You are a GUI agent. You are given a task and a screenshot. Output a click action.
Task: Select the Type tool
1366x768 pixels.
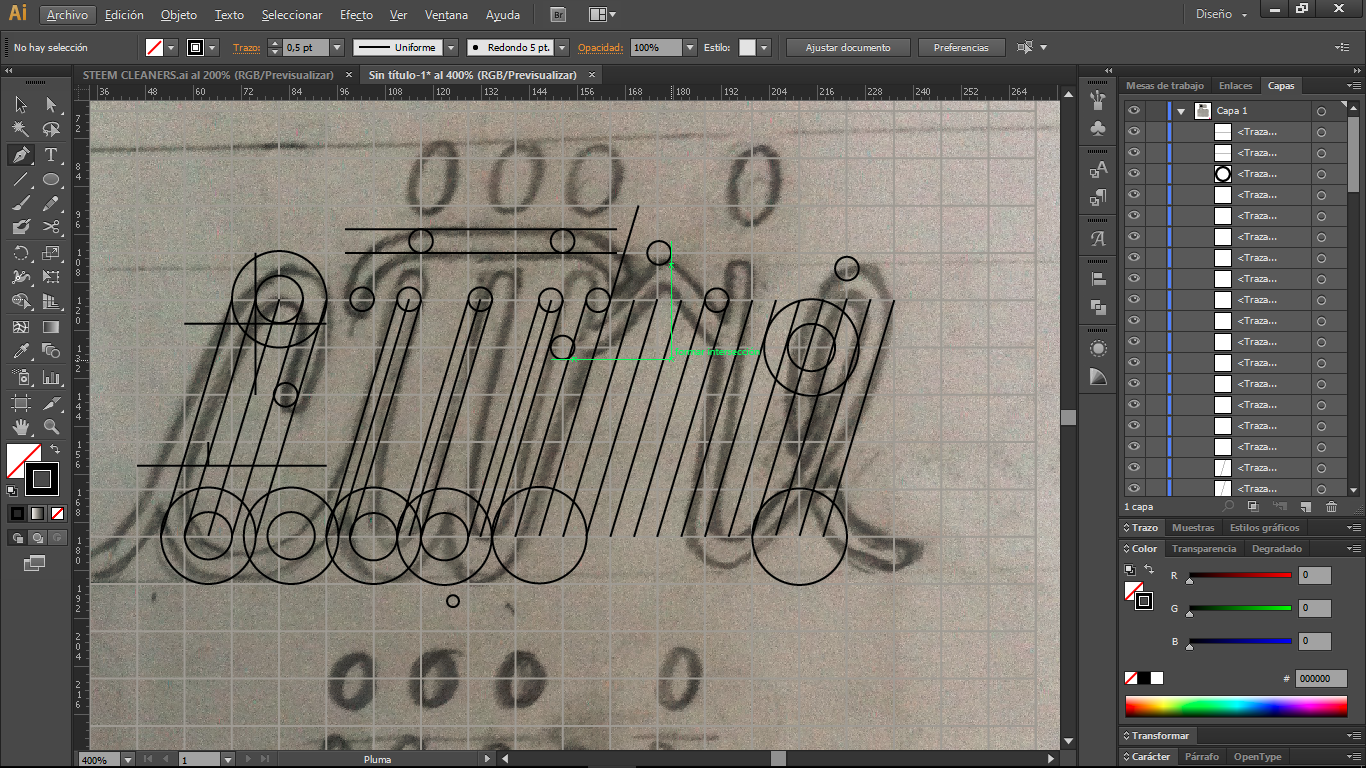pyautogui.click(x=51, y=155)
